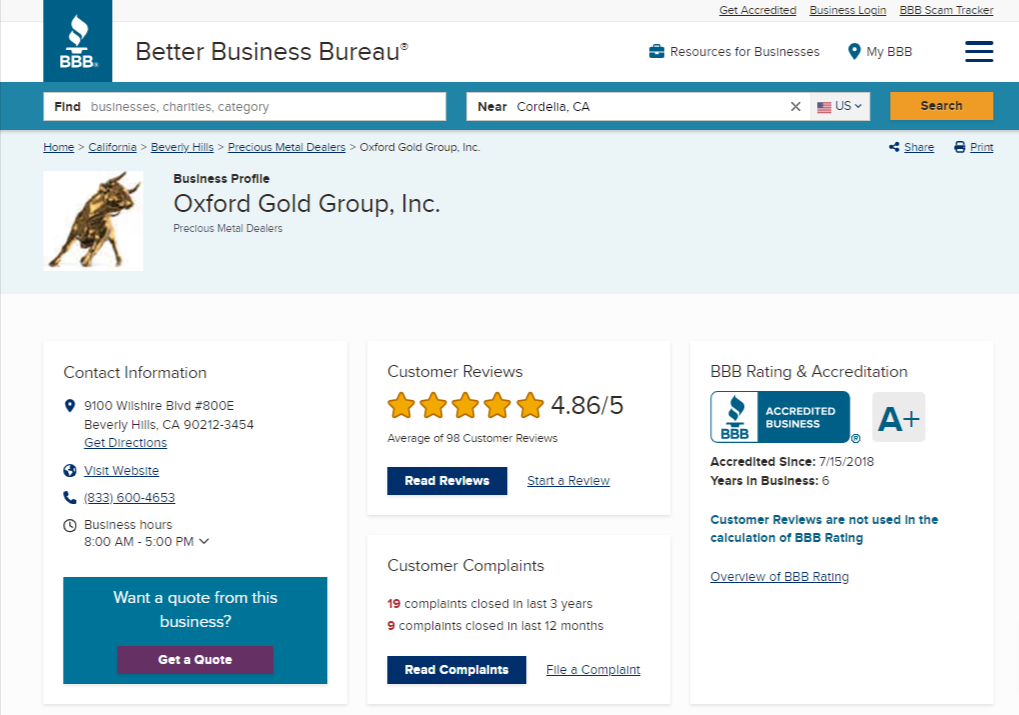
Task: Open Resources for Businesses menu
Action: (734, 51)
